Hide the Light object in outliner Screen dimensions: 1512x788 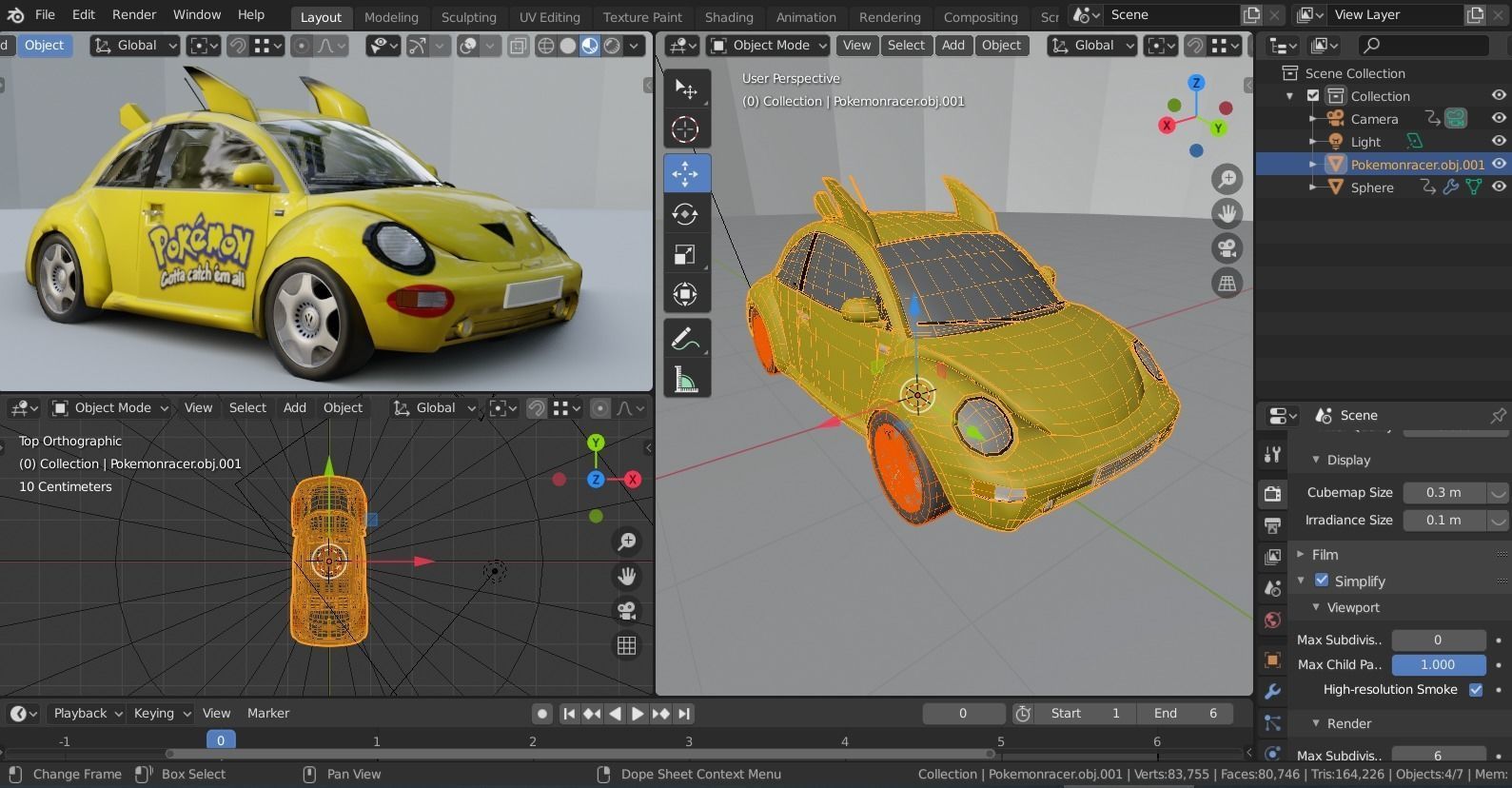point(1499,141)
